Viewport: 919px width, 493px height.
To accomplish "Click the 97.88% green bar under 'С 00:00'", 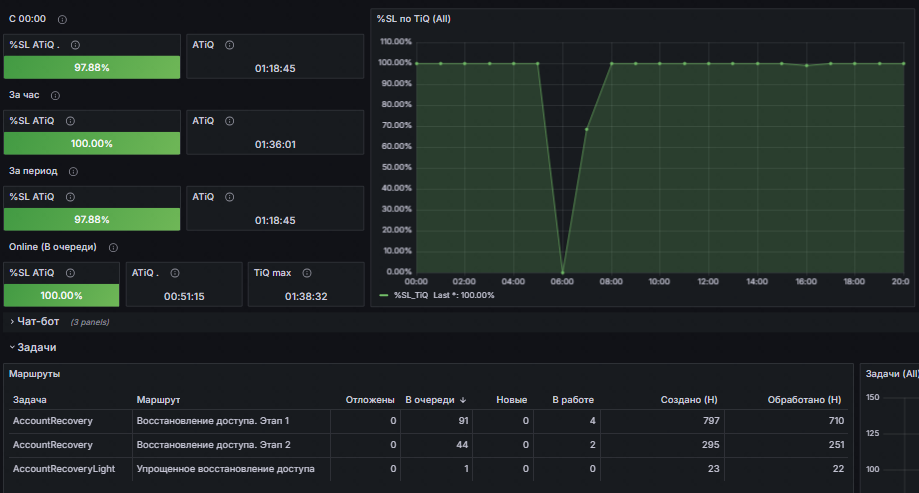I will tap(92, 67).
